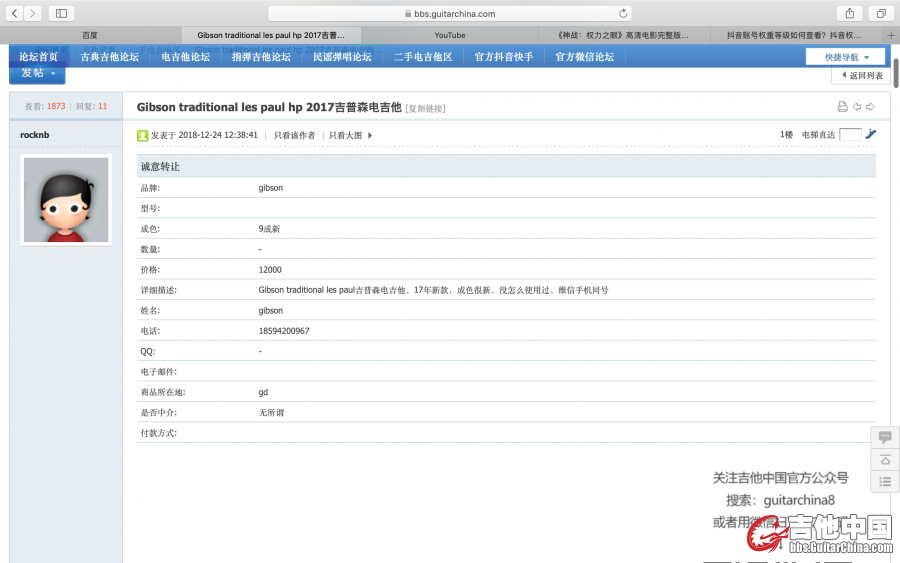The width and height of the screenshot is (900, 563).
Task: Click the 无所谓 value beside 是否中介
Action: [x=271, y=413]
